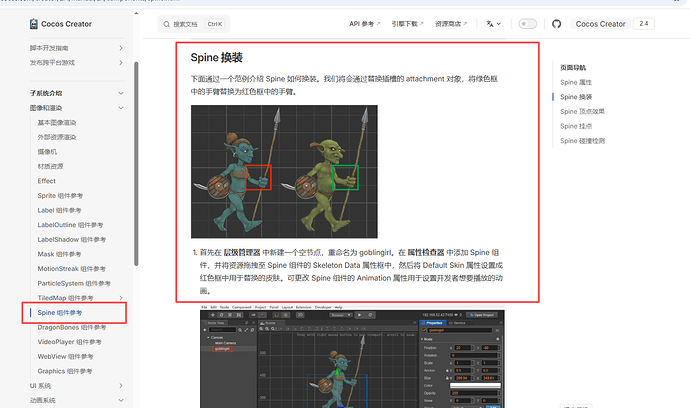Open MotionStreak 组件参考 page

(x=71, y=268)
